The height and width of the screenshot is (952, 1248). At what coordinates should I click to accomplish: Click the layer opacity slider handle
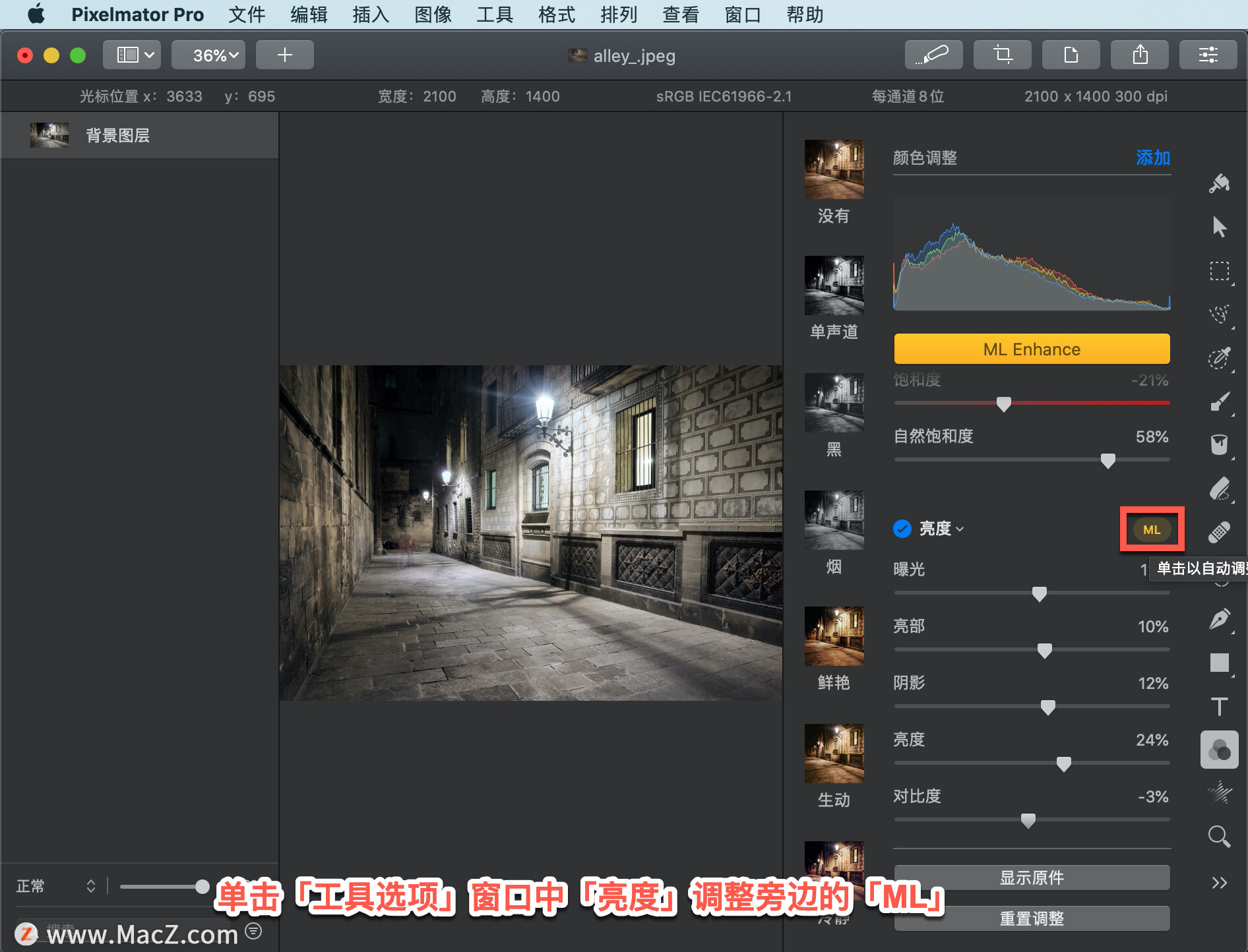click(x=203, y=887)
